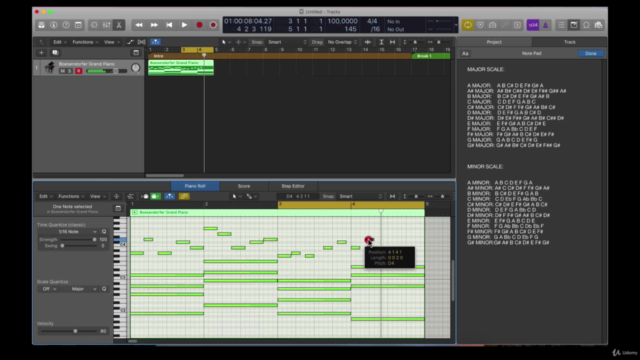
Task: Toggle the Editors scissors button
Action: 119,25
